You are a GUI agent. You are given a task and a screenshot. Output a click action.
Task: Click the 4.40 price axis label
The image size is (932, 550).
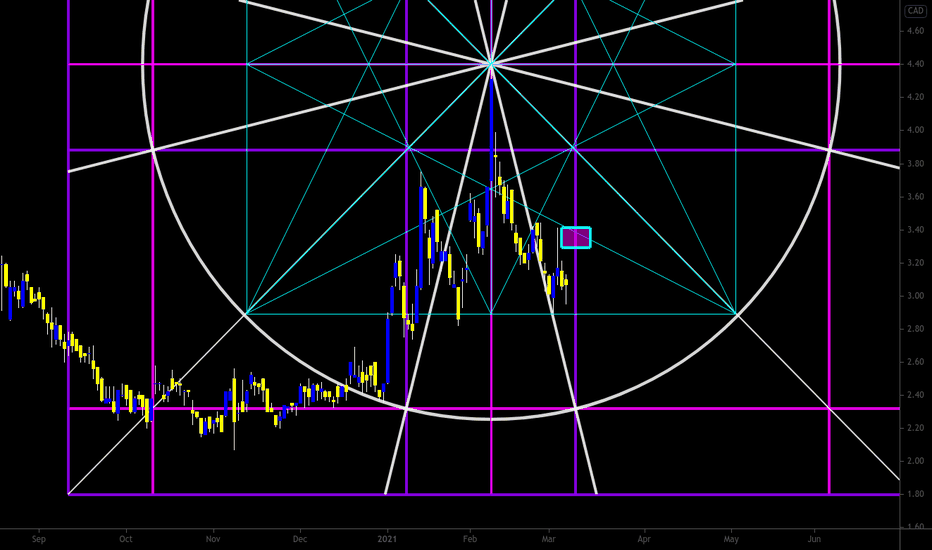915,64
